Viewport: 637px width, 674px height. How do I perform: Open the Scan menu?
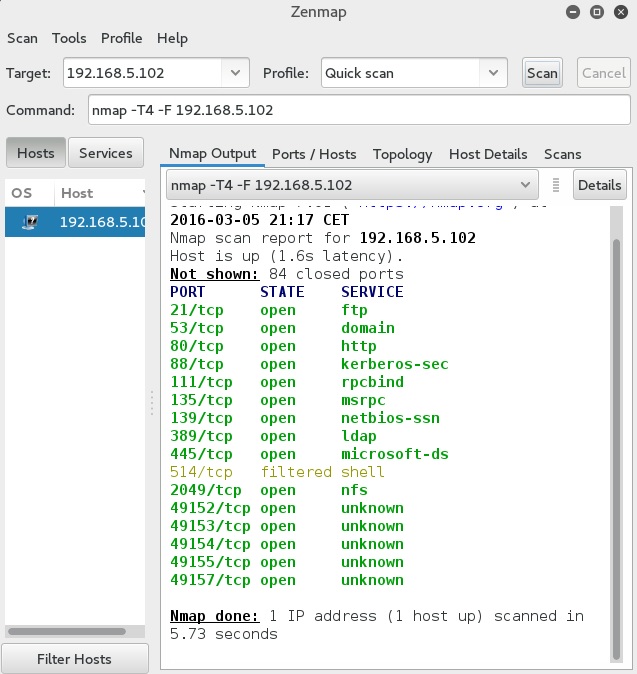[x=22, y=38]
